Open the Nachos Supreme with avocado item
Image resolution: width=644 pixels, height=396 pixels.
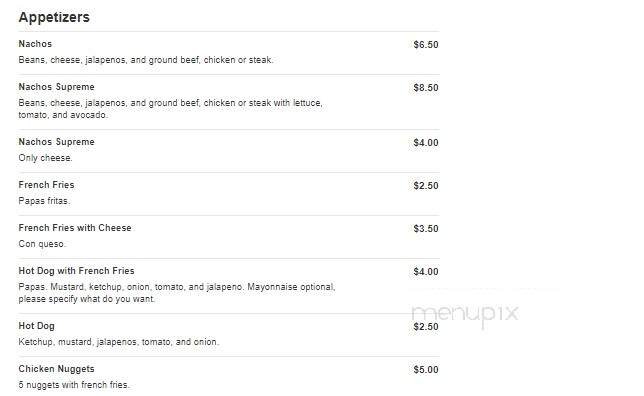(56, 87)
